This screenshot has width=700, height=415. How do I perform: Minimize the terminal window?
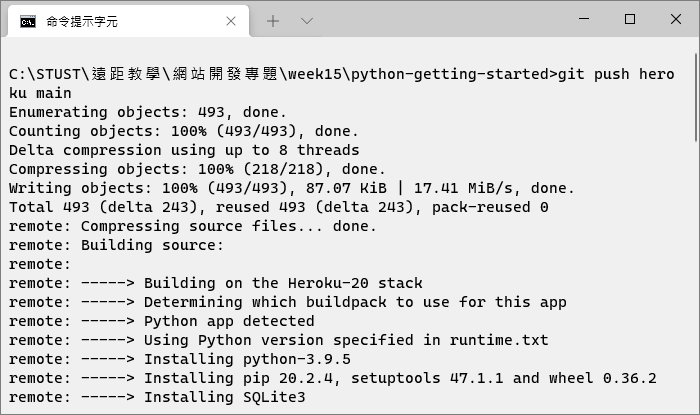582,19
